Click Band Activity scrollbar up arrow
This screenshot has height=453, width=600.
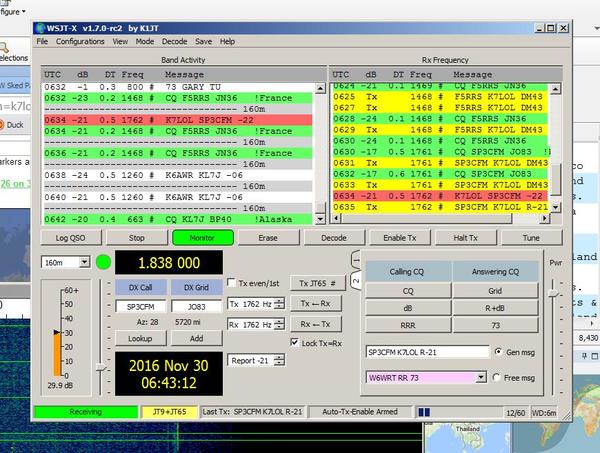pyautogui.click(x=320, y=88)
